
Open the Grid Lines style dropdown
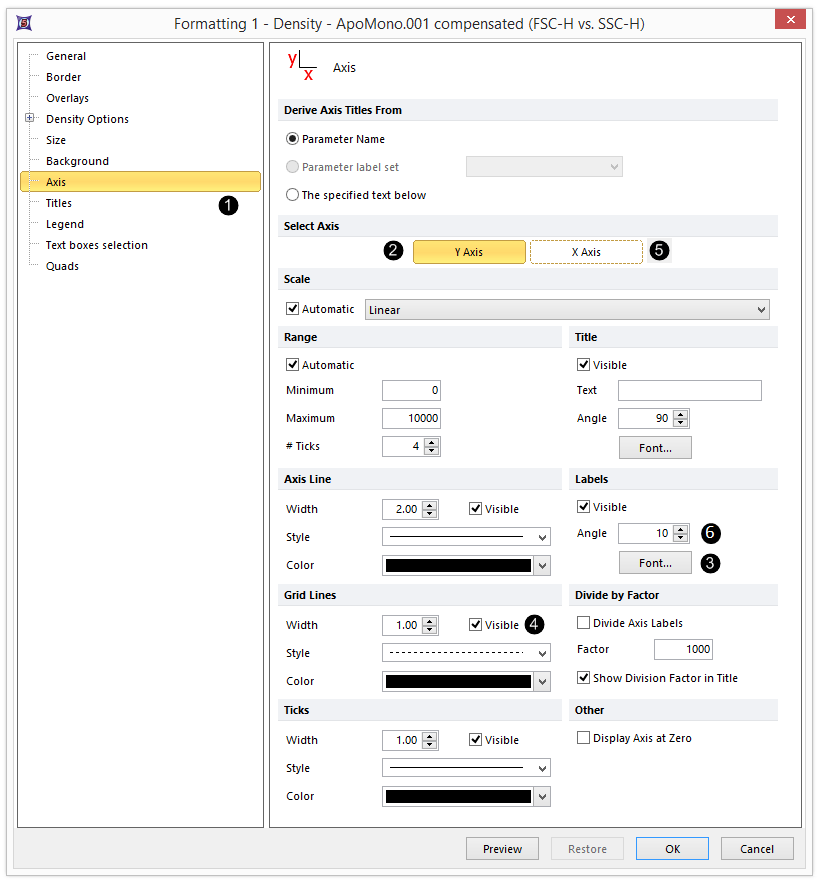[466, 652]
